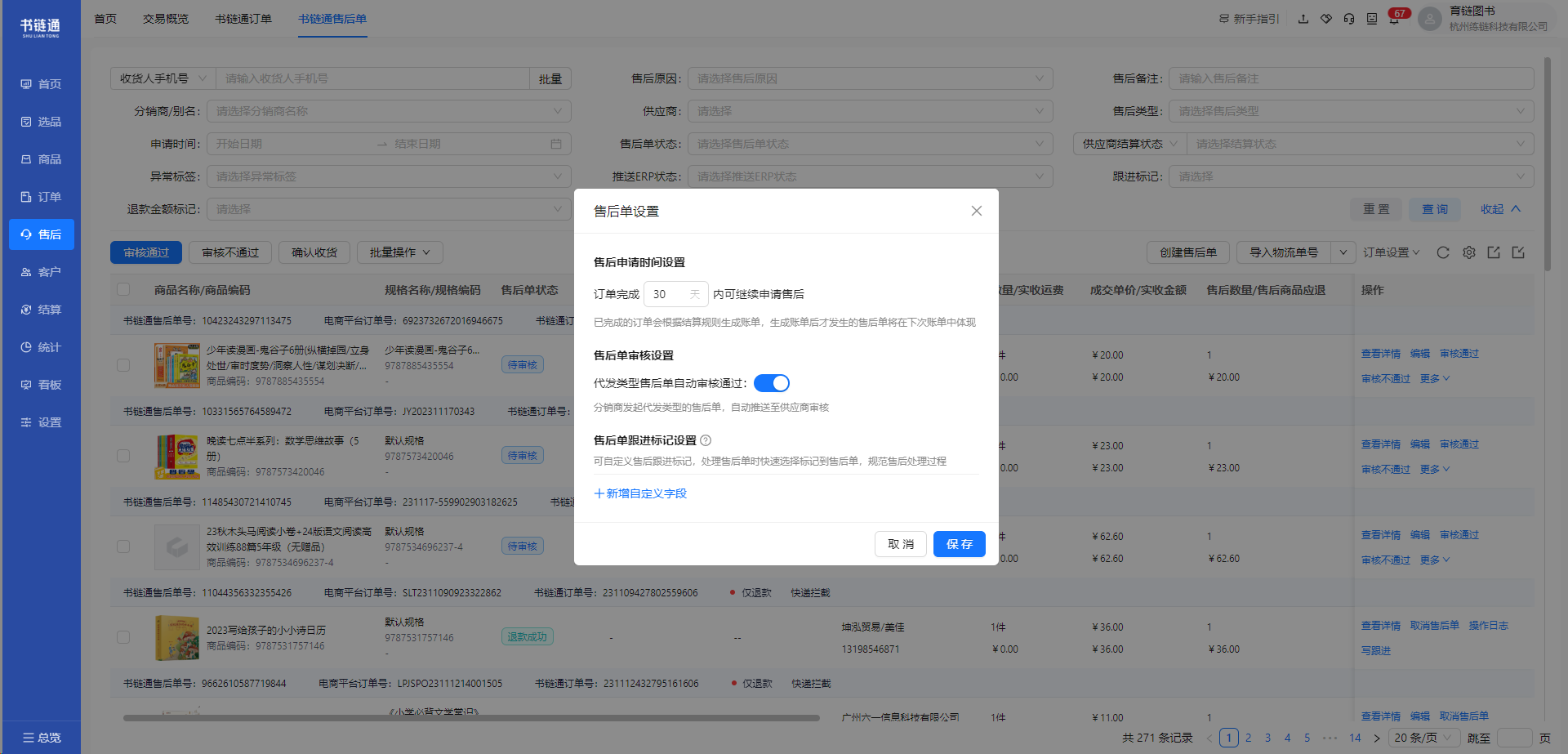Open 设置 in left sidebar
Screen dimensions: 1568x754
tap(42, 422)
